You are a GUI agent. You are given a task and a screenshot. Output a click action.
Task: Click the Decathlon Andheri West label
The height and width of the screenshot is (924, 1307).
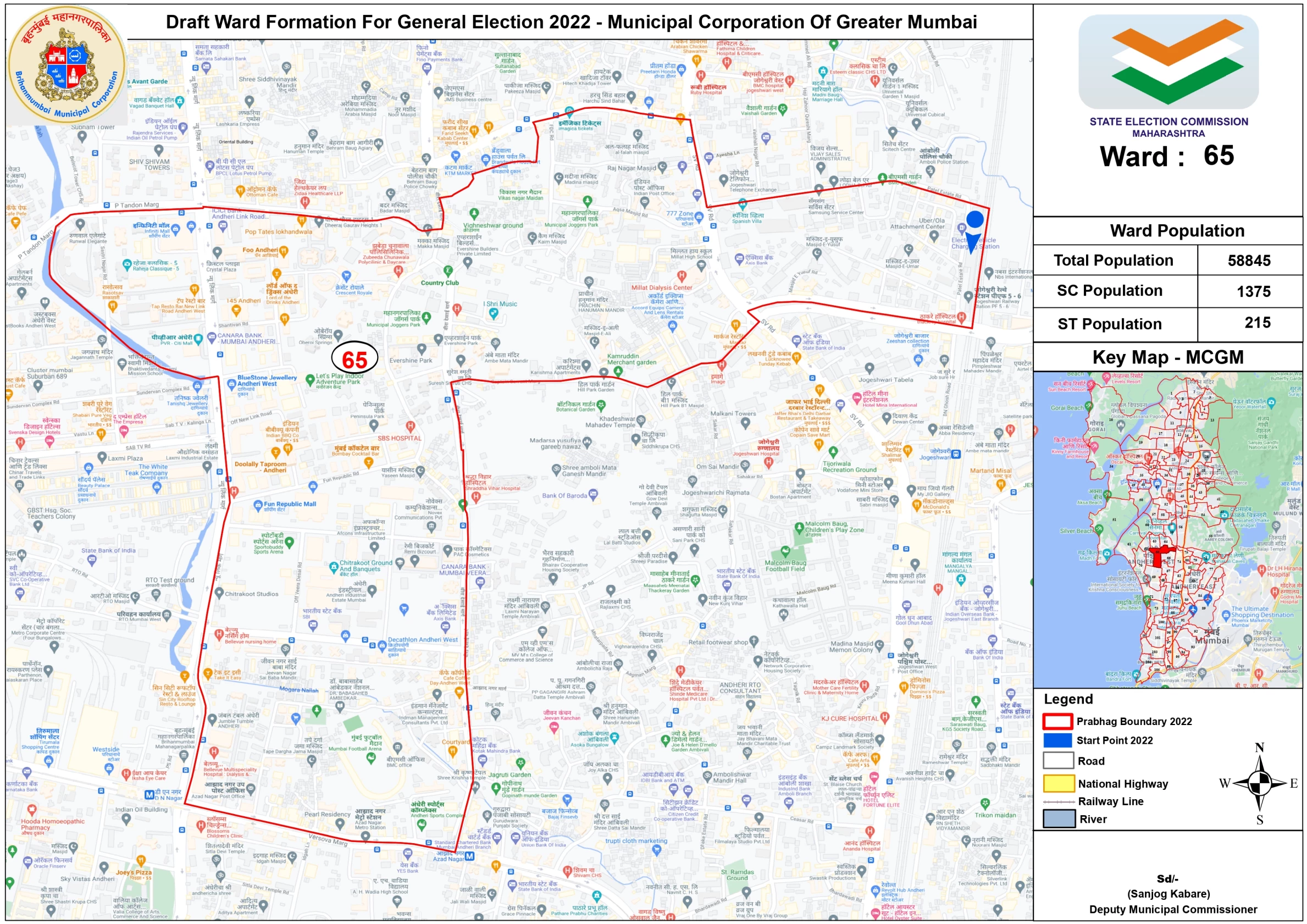tap(422, 640)
